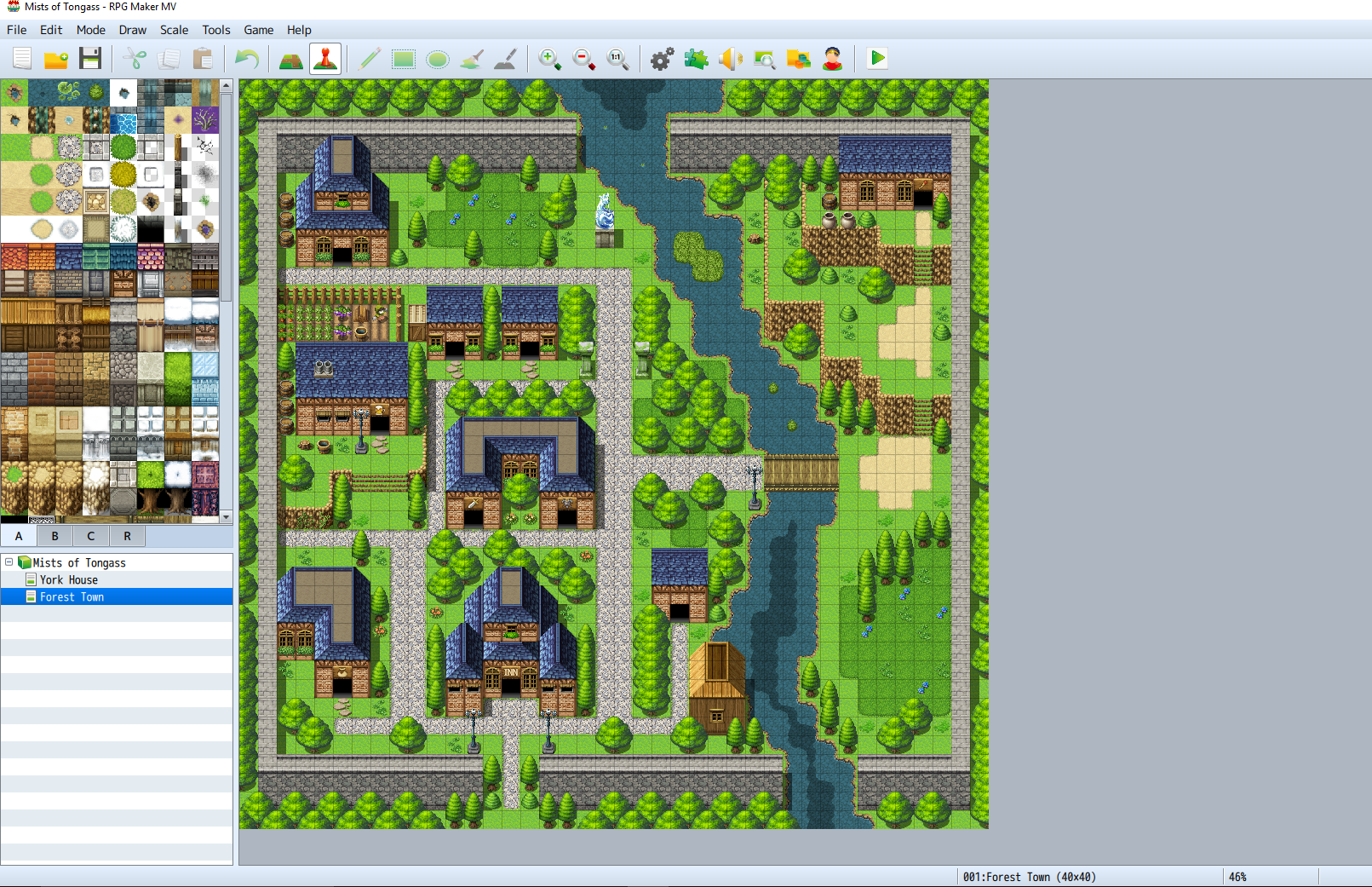1372x887 pixels.
Task: Click the Undo arrow icon
Action: [x=247, y=59]
